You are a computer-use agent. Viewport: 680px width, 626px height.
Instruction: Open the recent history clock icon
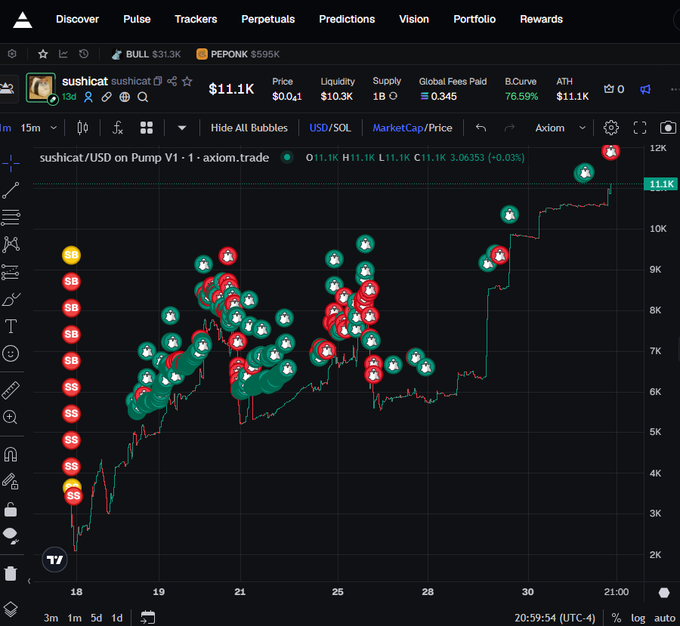pyautogui.click(x=84, y=54)
